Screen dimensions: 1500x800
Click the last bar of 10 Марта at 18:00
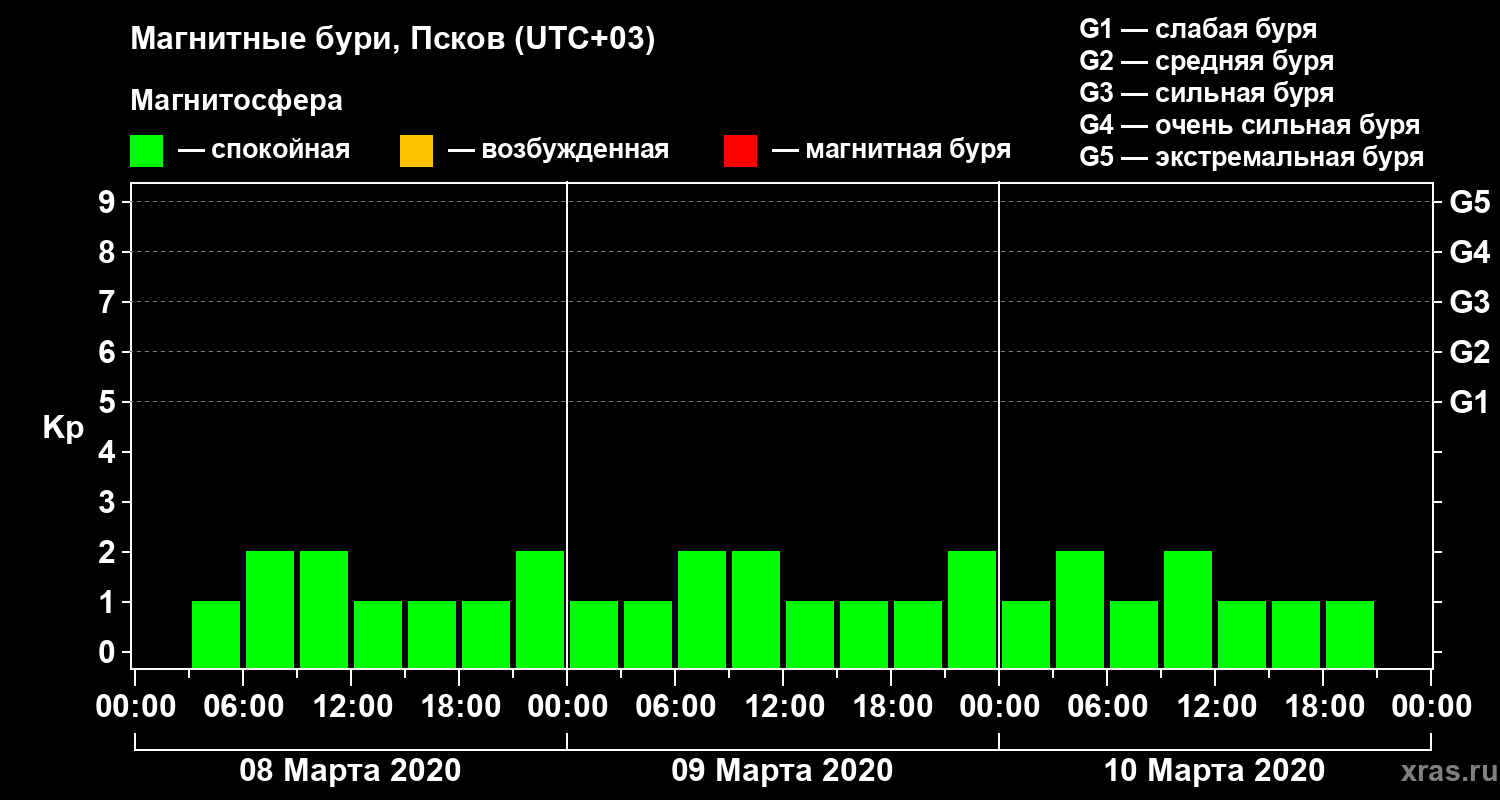(x=1350, y=634)
